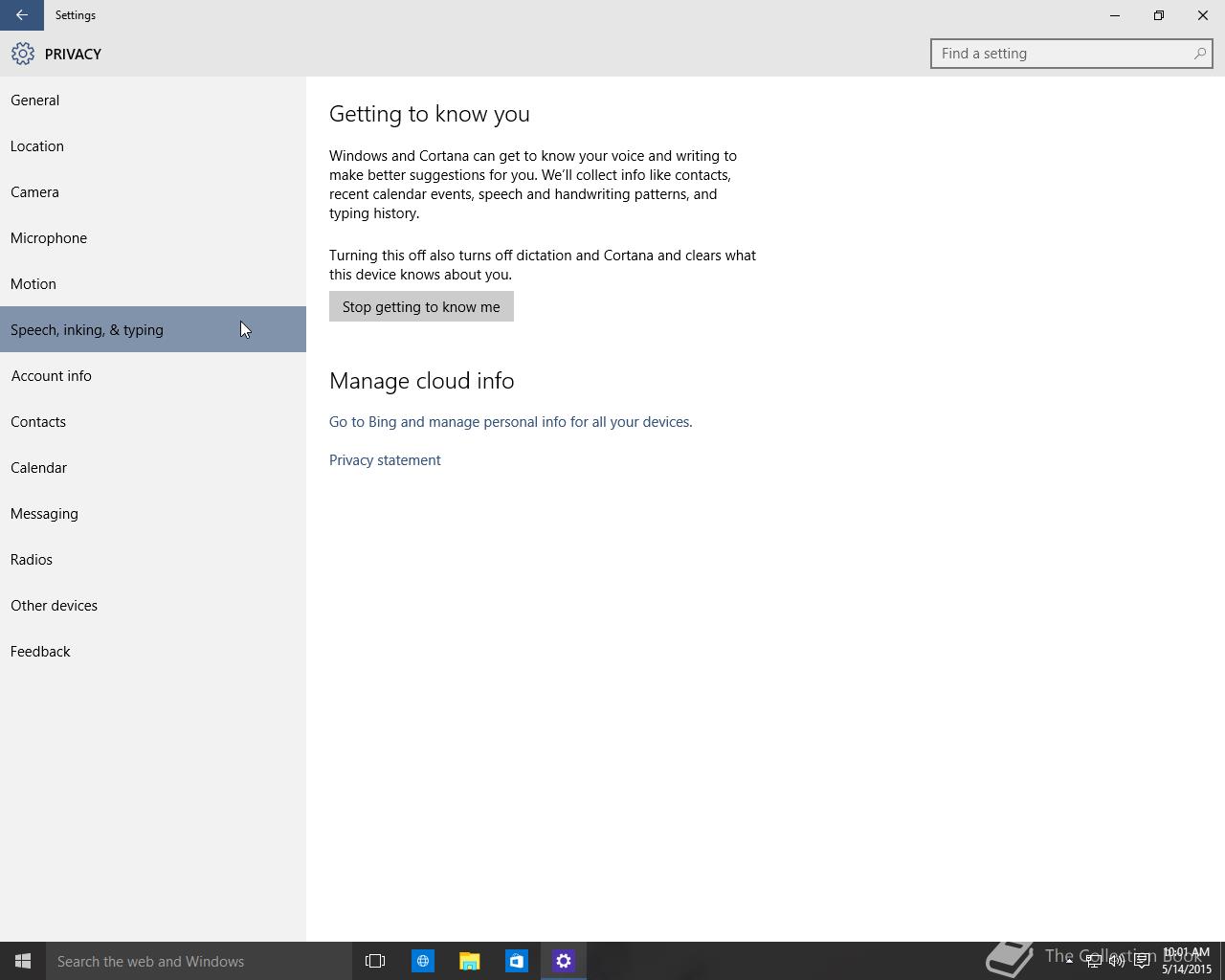This screenshot has width=1225, height=980.
Task: Open Contacts privacy settings
Action: [x=153, y=421]
